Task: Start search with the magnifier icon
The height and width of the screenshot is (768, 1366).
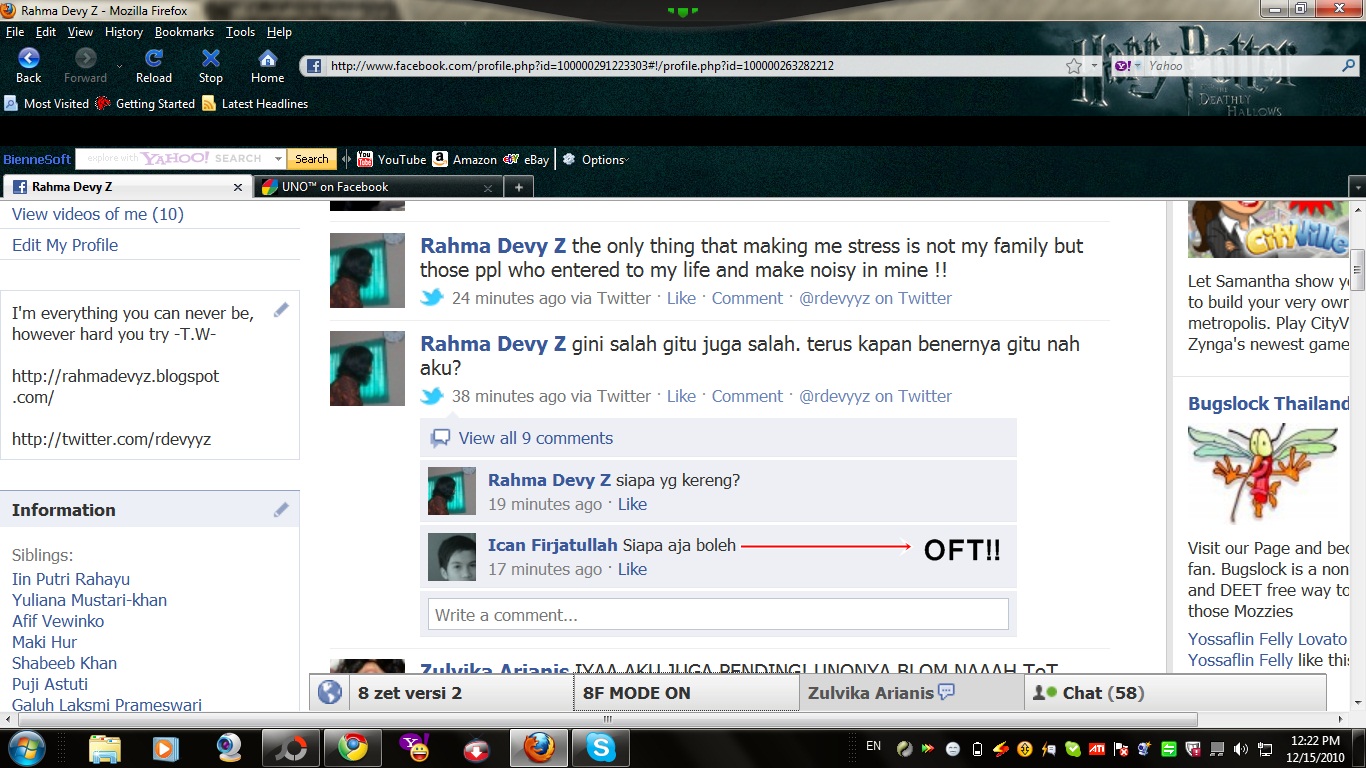Action: click(x=1349, y=66)
